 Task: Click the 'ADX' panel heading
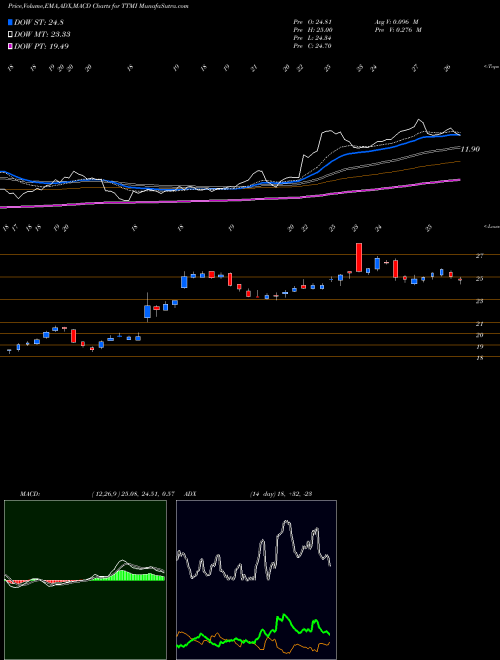pos(190,494)
